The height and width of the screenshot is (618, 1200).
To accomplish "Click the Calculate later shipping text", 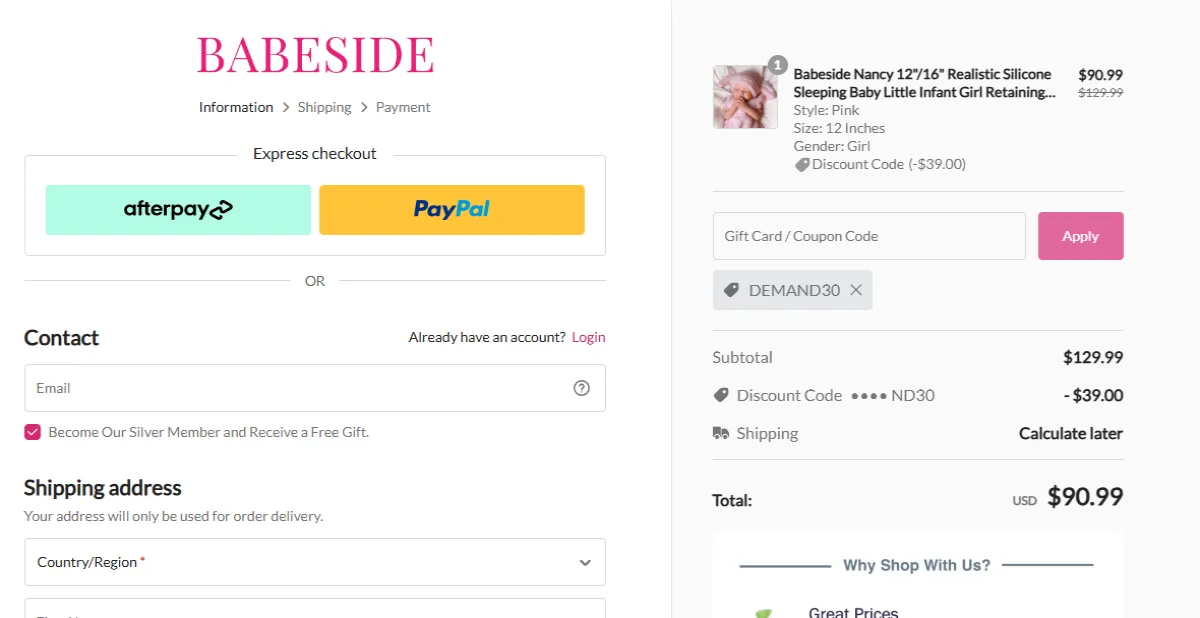I will click(1070, 433).
